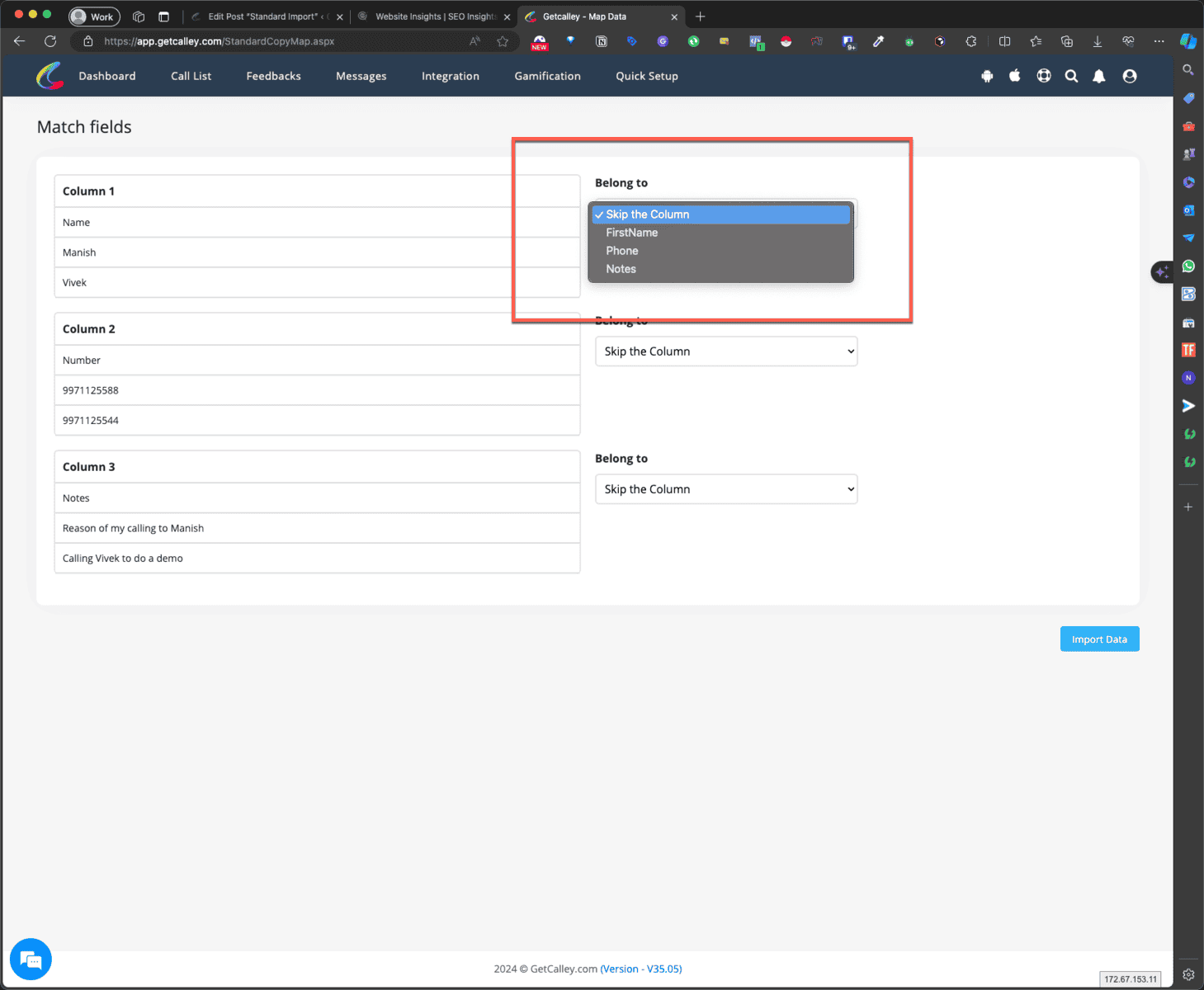This screenshot has width=1204, height=990.
Task: Pick Notes option in dropdown list
Action: (621, 269)
